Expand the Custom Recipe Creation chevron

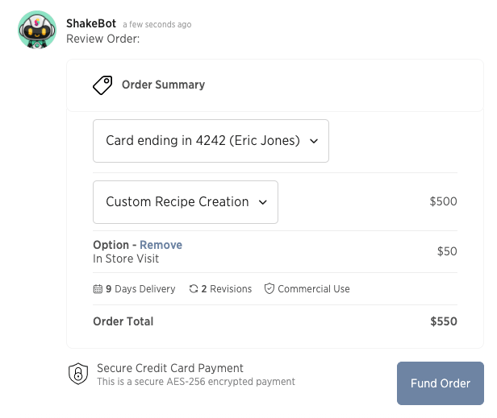point(263,202)
